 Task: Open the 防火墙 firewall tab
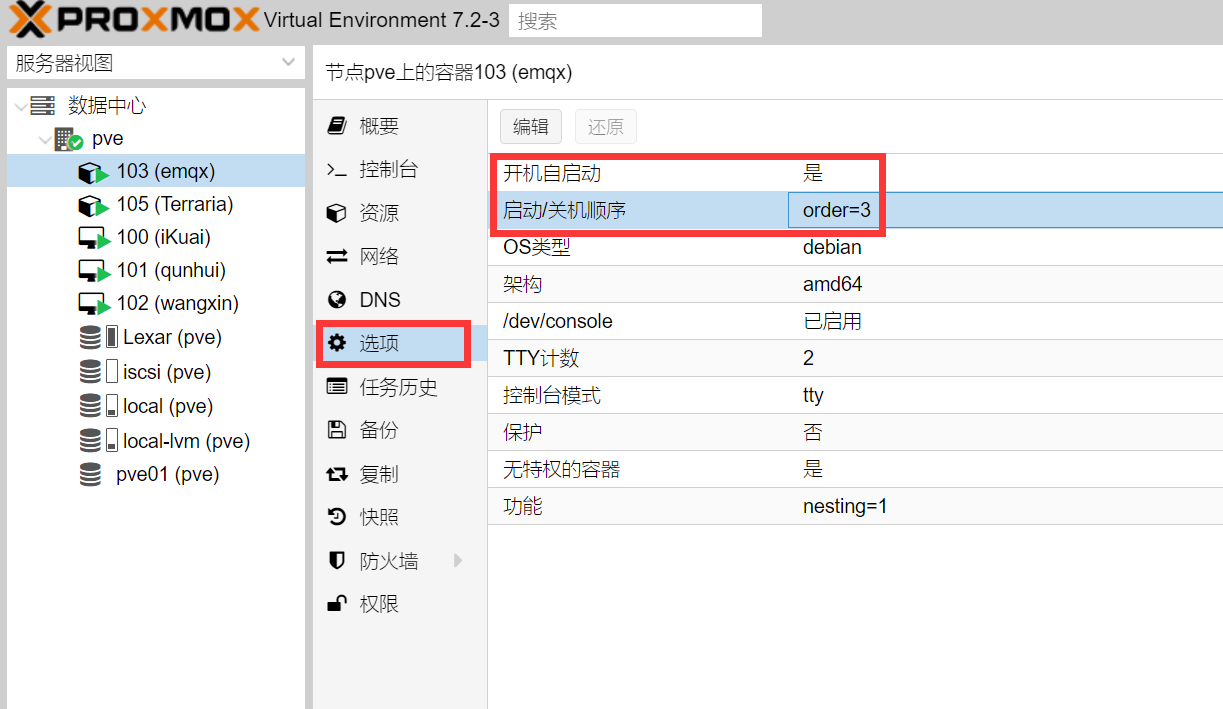[401, 561]
